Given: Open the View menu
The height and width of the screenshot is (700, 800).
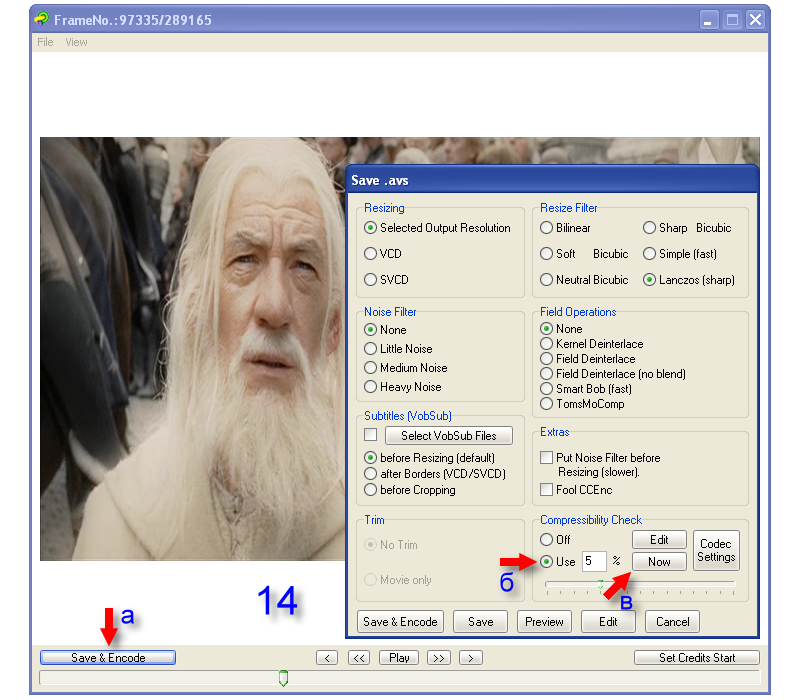Looking at the screenshot, I should (76, 42).
